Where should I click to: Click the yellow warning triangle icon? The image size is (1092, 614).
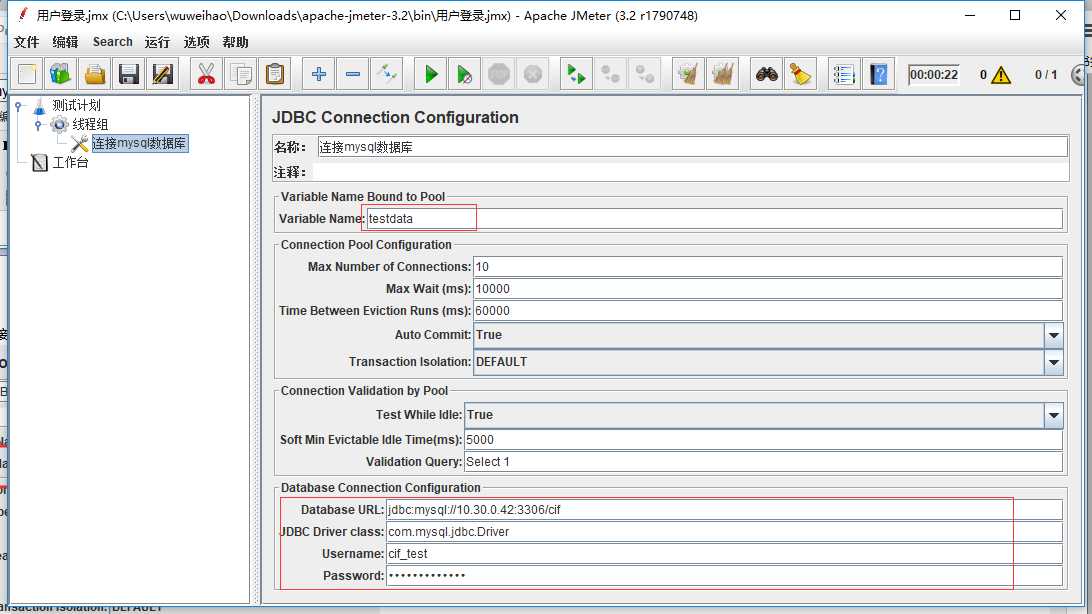(x=1001, y=74)
